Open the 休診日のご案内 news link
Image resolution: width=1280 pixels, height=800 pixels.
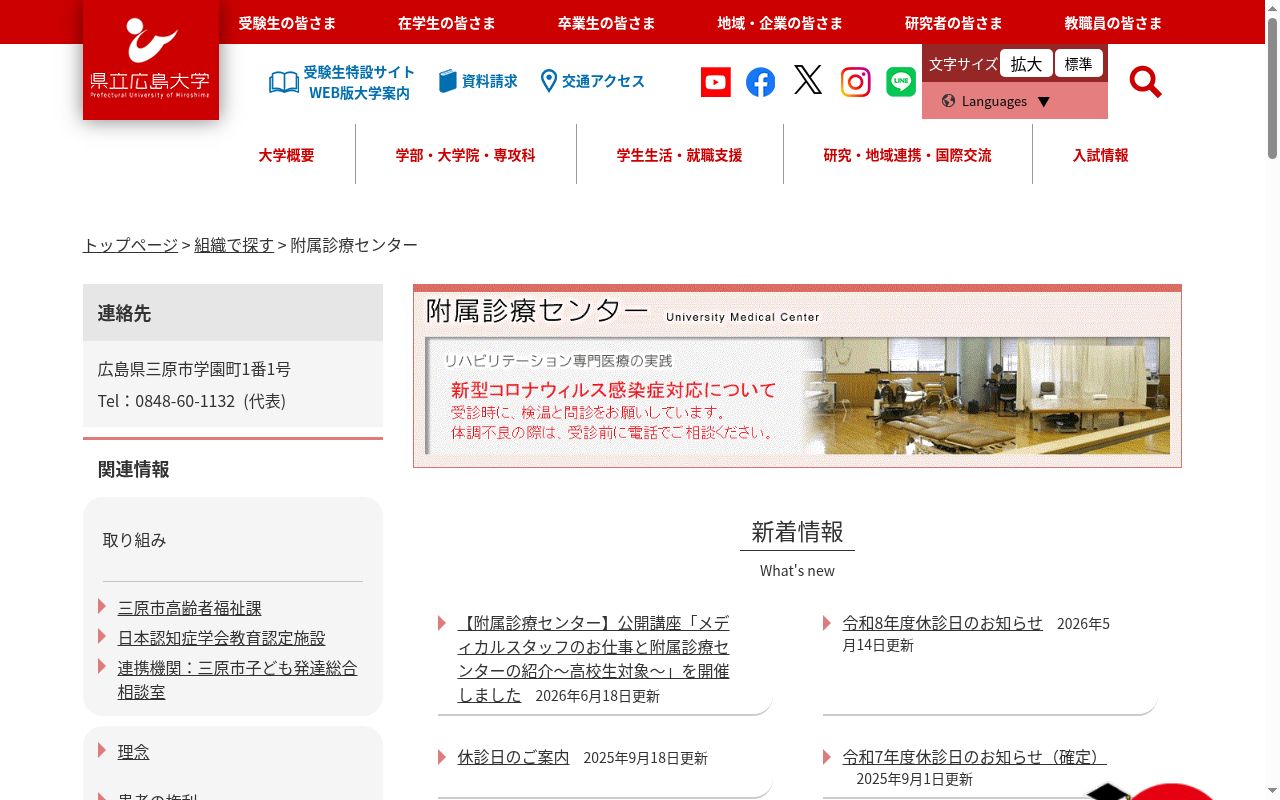(x=514, y=757)
